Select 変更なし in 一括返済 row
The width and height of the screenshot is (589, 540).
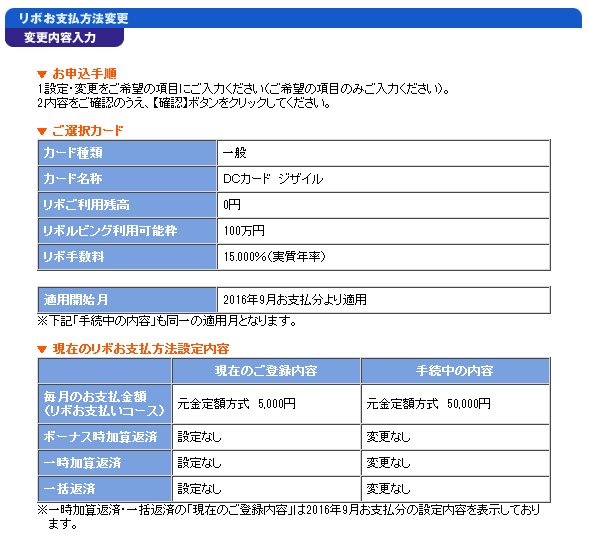388,489
